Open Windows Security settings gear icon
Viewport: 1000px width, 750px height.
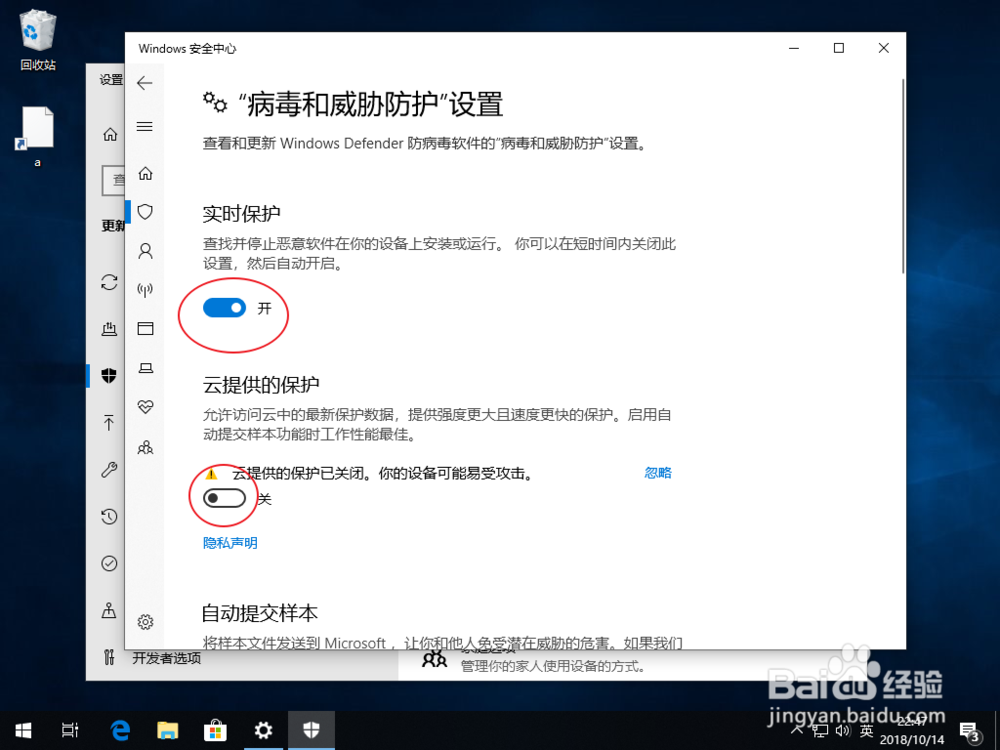click(x=145, y=622)
